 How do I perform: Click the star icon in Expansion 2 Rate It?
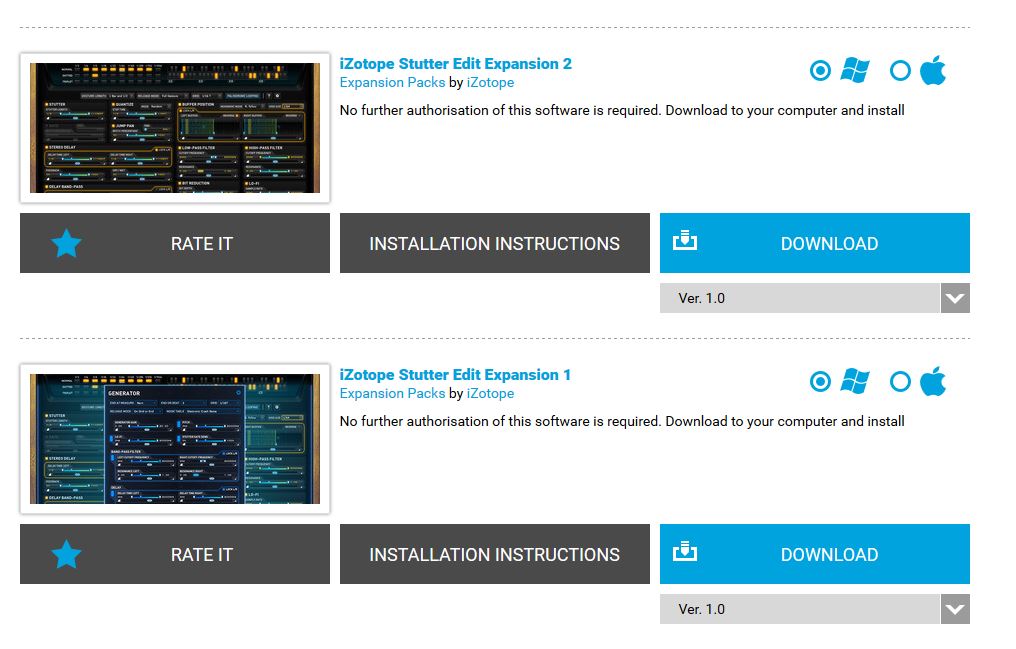pyautogui.click(x=66, y=243)
